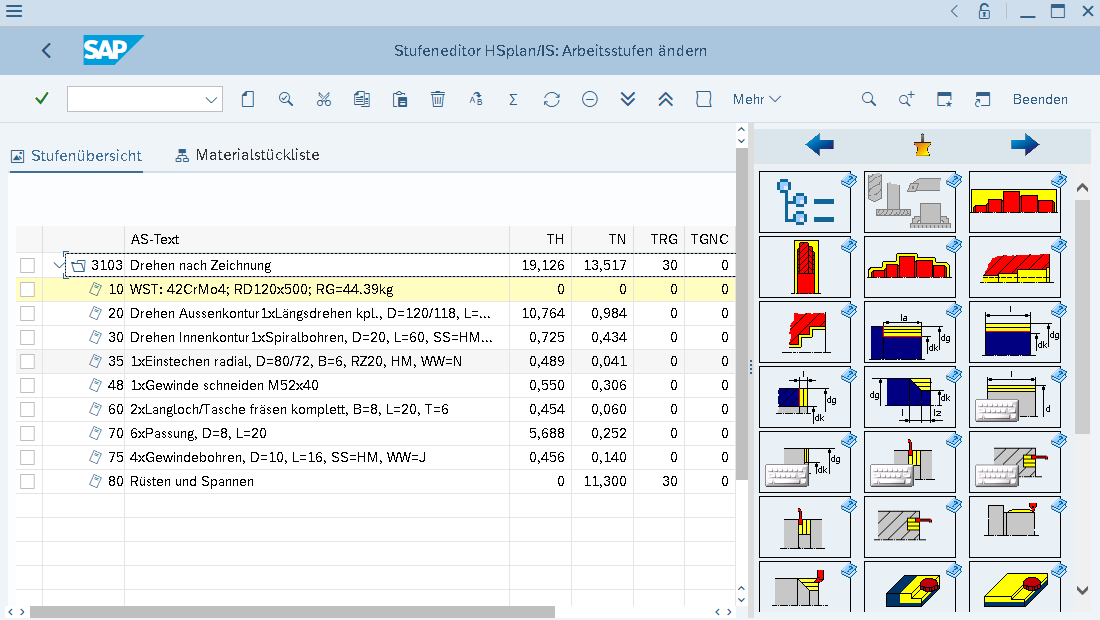Image resolution: width=1100 pixels, height=620 pixels.
Task: Select the tree structure picture tile
Action: [x=805, y=202]
